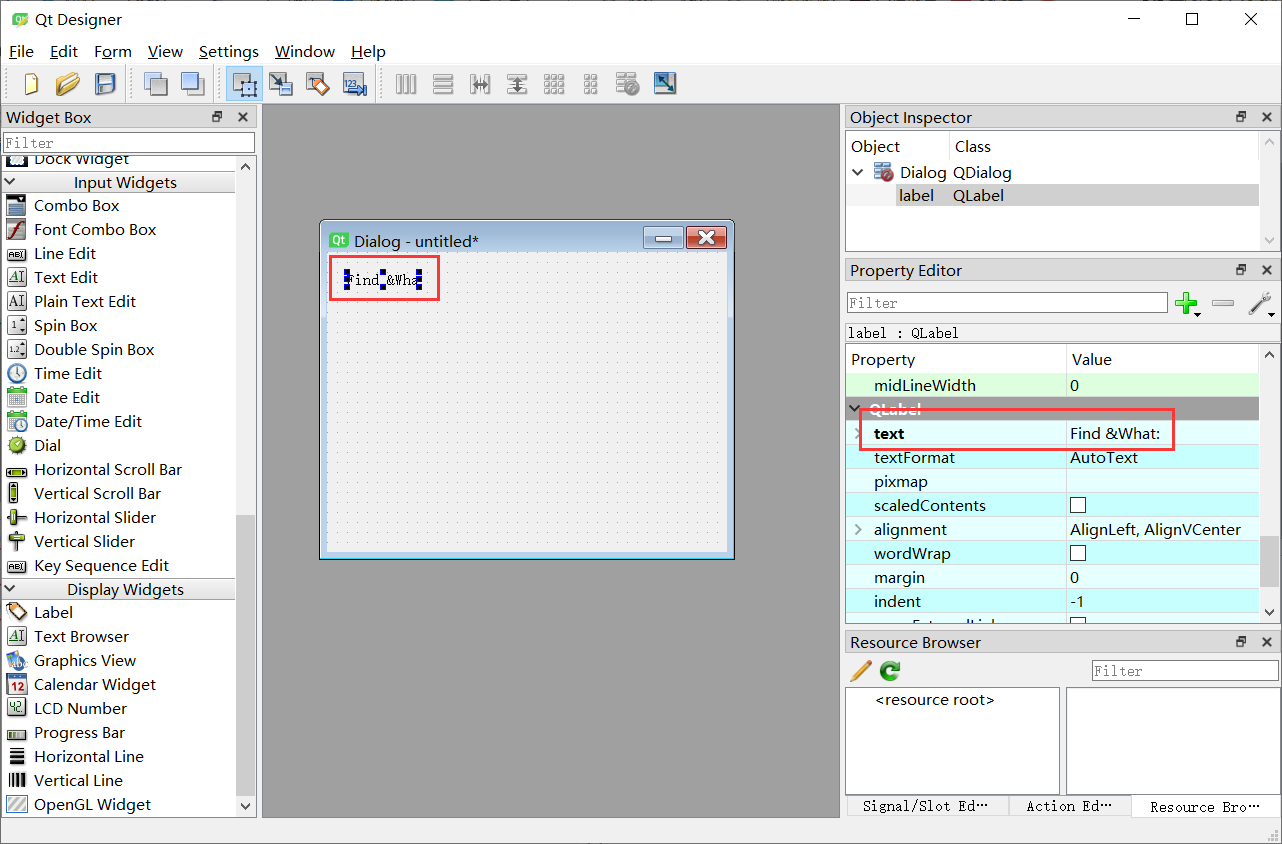This screenshot has height=844, width=1282.
Task: Switch to Edit Signals/Slots mode
Action: [x=281, y=84]
